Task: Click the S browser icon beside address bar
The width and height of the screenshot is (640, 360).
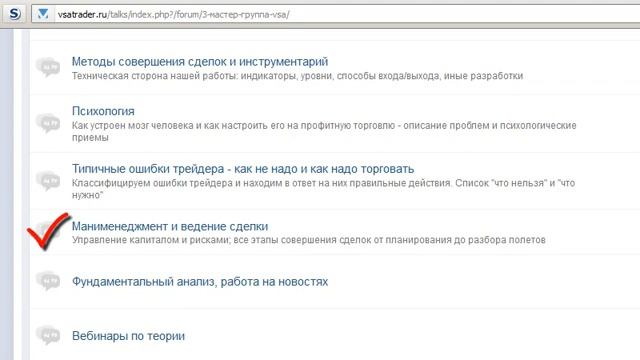Action: click(15, 14)
